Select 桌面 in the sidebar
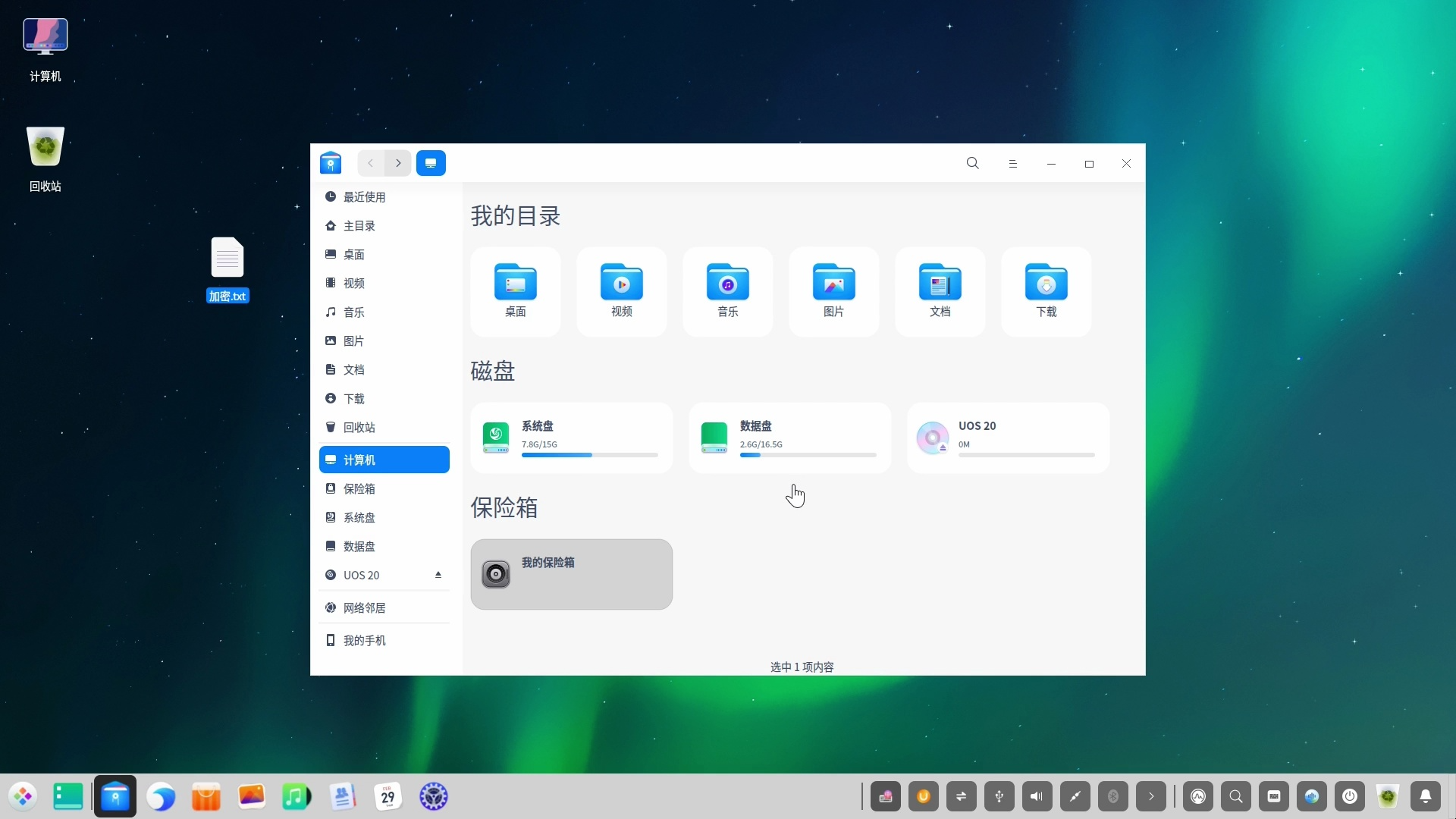Screen dimensions: 1456x819 [x=384, y=255]
